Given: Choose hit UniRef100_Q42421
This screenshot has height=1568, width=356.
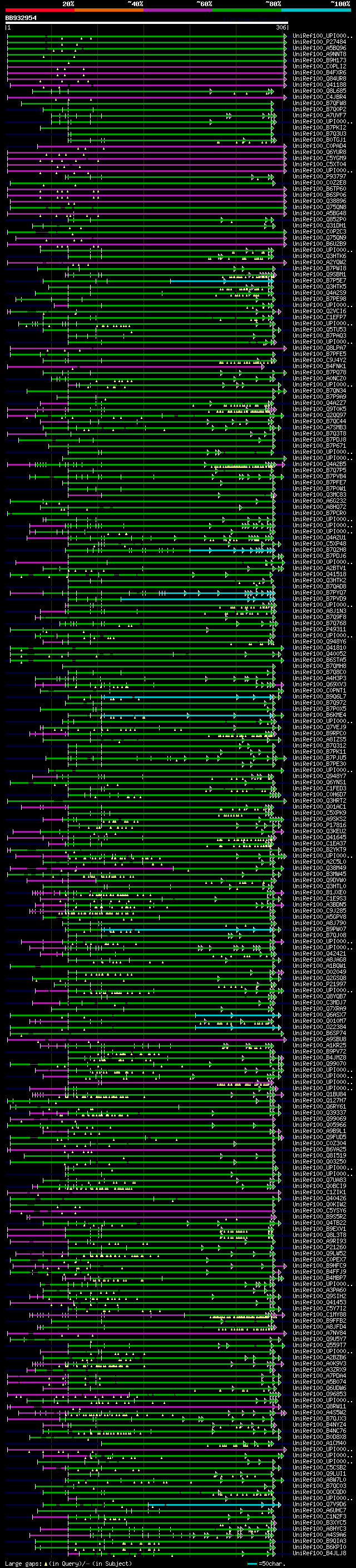Looking at the screenshot, I should [319, 954].
